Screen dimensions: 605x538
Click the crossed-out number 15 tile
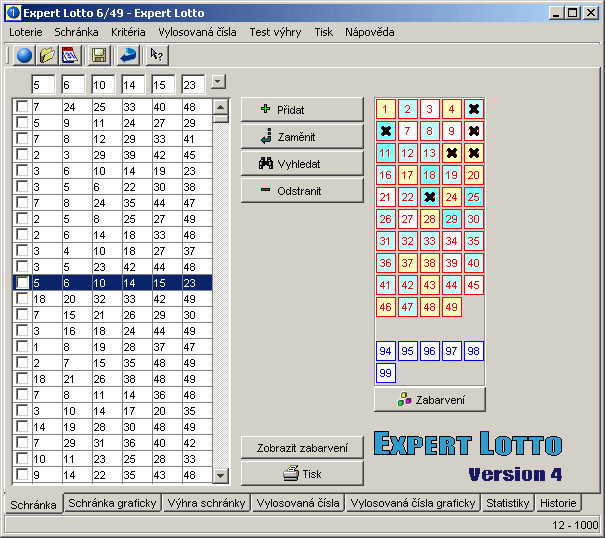[x=473, y=153]
